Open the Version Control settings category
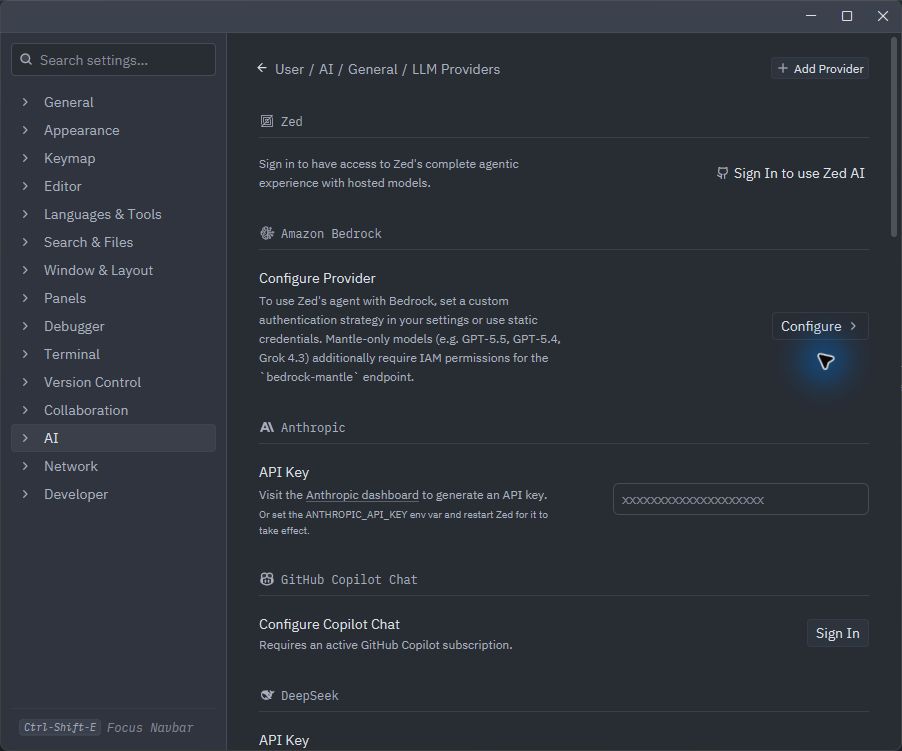902x751 pixels. [113, 382]
